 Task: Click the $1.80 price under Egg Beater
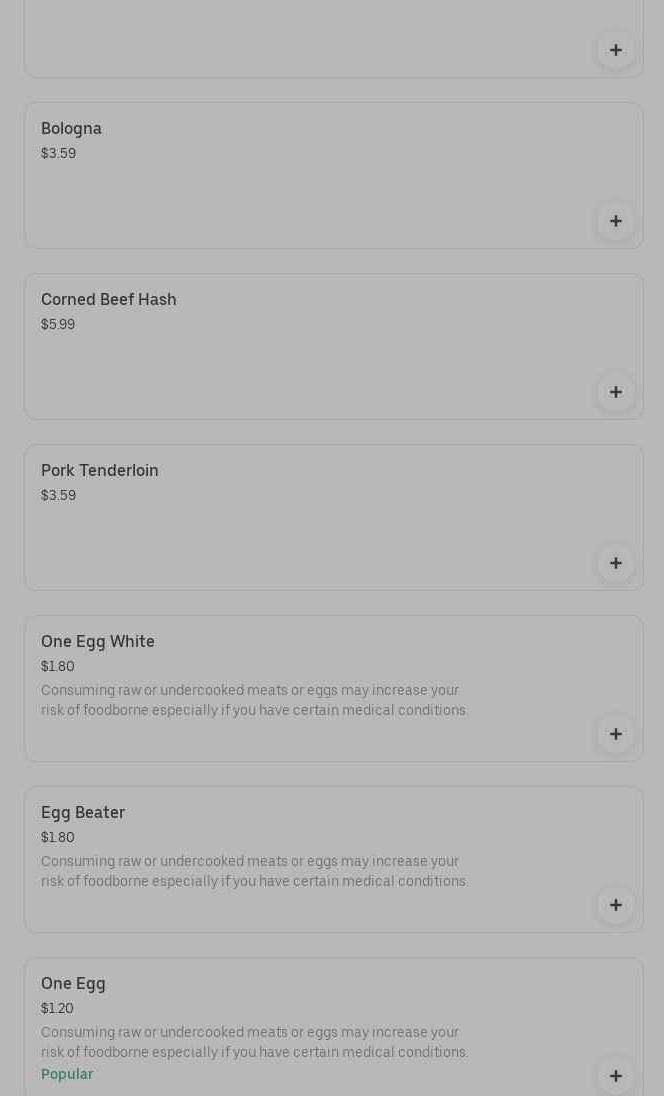click(58, 838)
